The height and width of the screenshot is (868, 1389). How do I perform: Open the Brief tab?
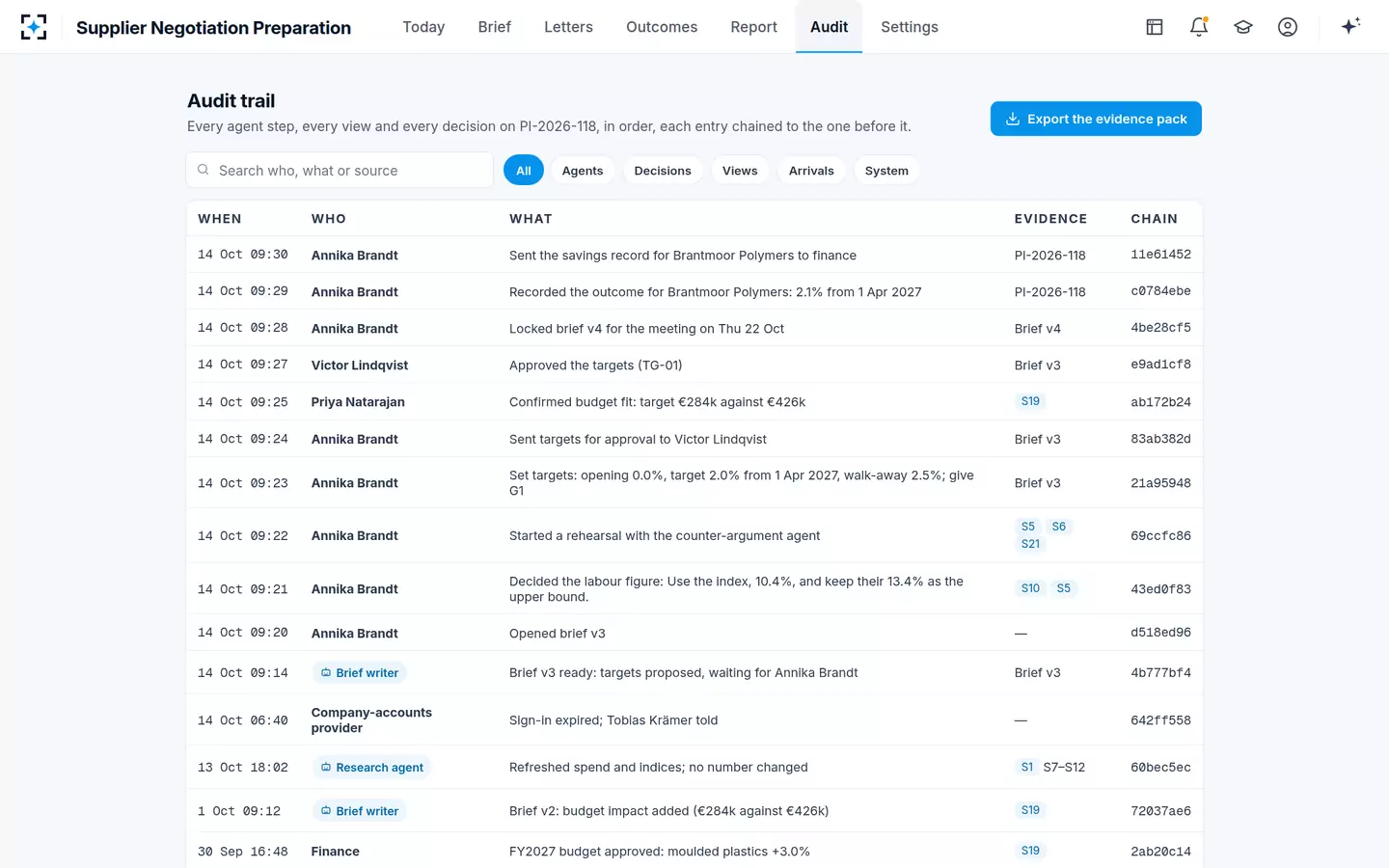(x=495, y=27)
